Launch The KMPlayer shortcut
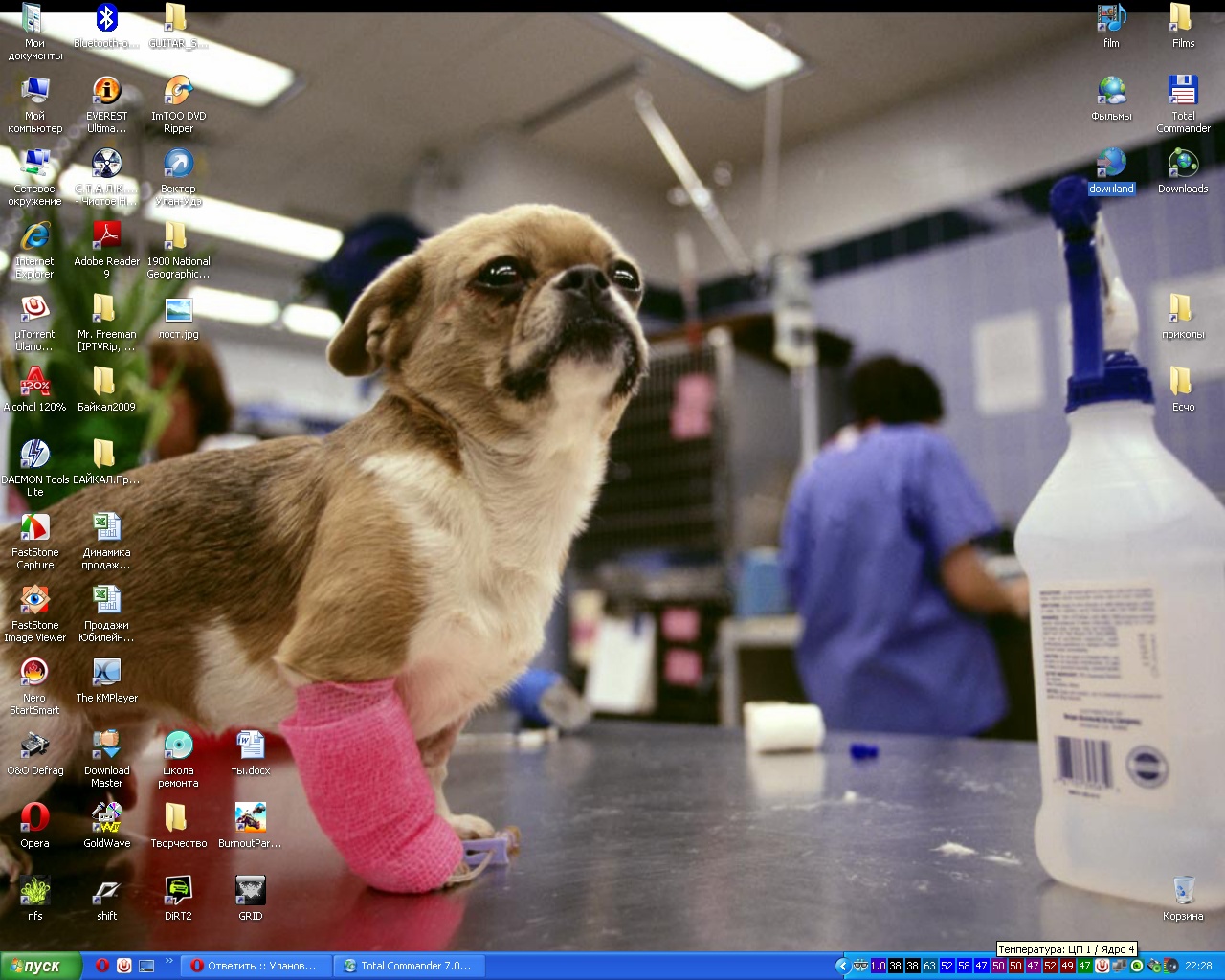The image size is (1225, 980). pos(106,680)
